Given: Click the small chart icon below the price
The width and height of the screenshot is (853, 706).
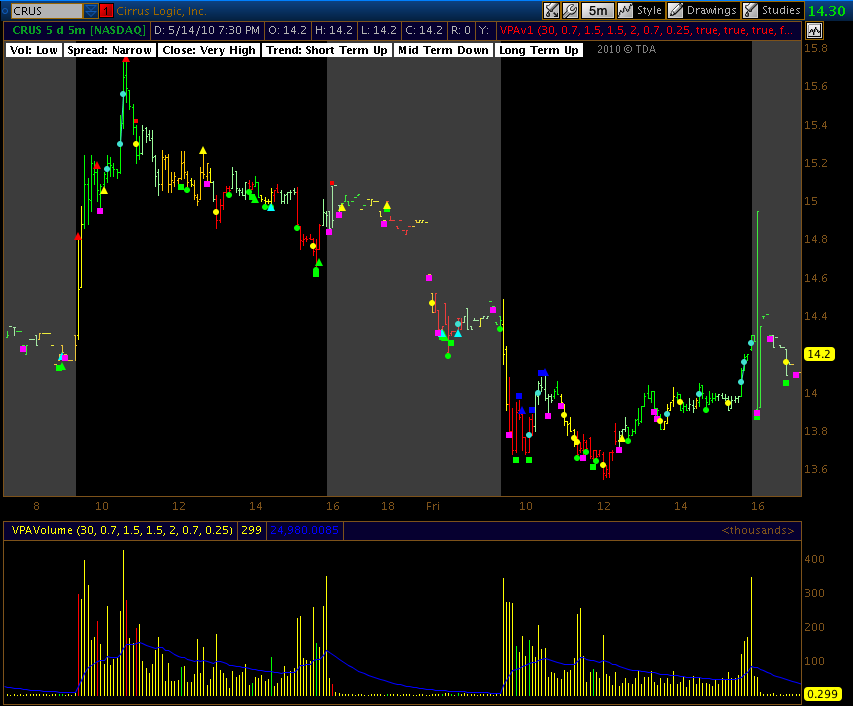Looking at the screenshot, I should click(814, 31).
